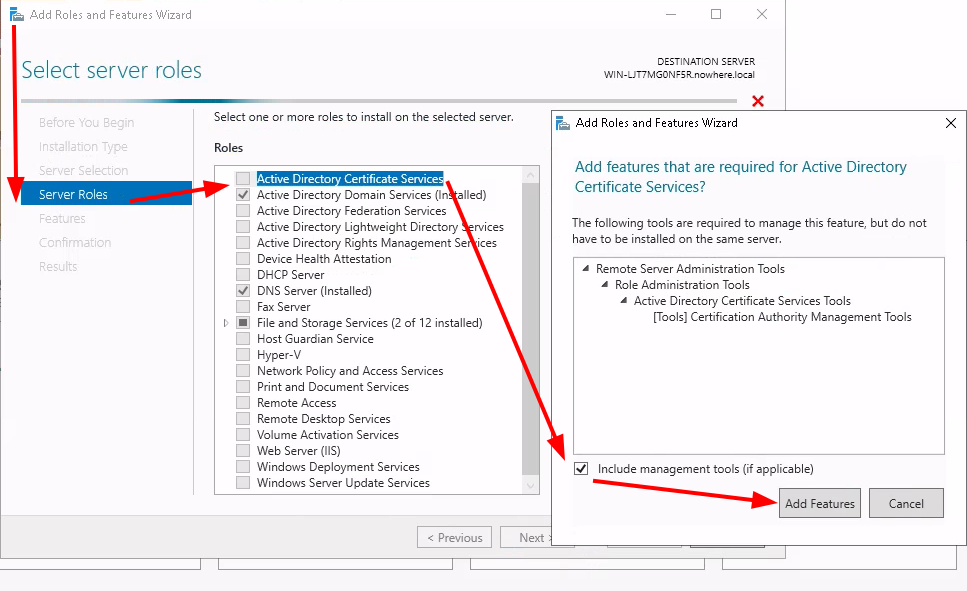Select Windows Server Update Services label
The height and width of the screenshot is (591, 967).
(x=344, y=484)
